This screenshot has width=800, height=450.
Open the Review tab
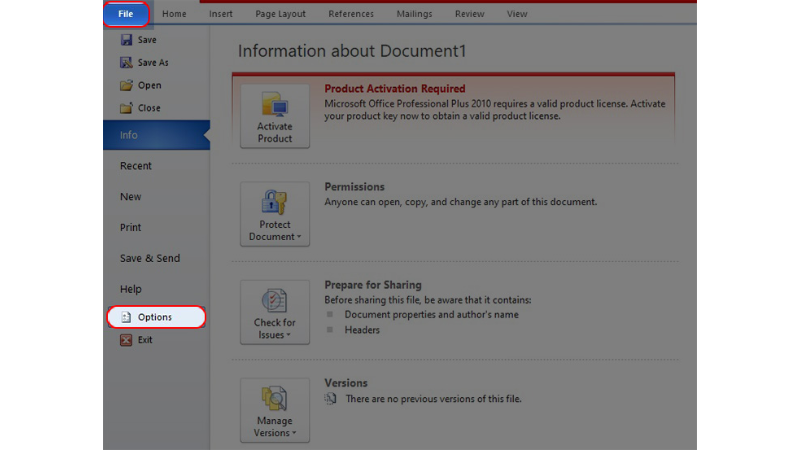[469, 14]
